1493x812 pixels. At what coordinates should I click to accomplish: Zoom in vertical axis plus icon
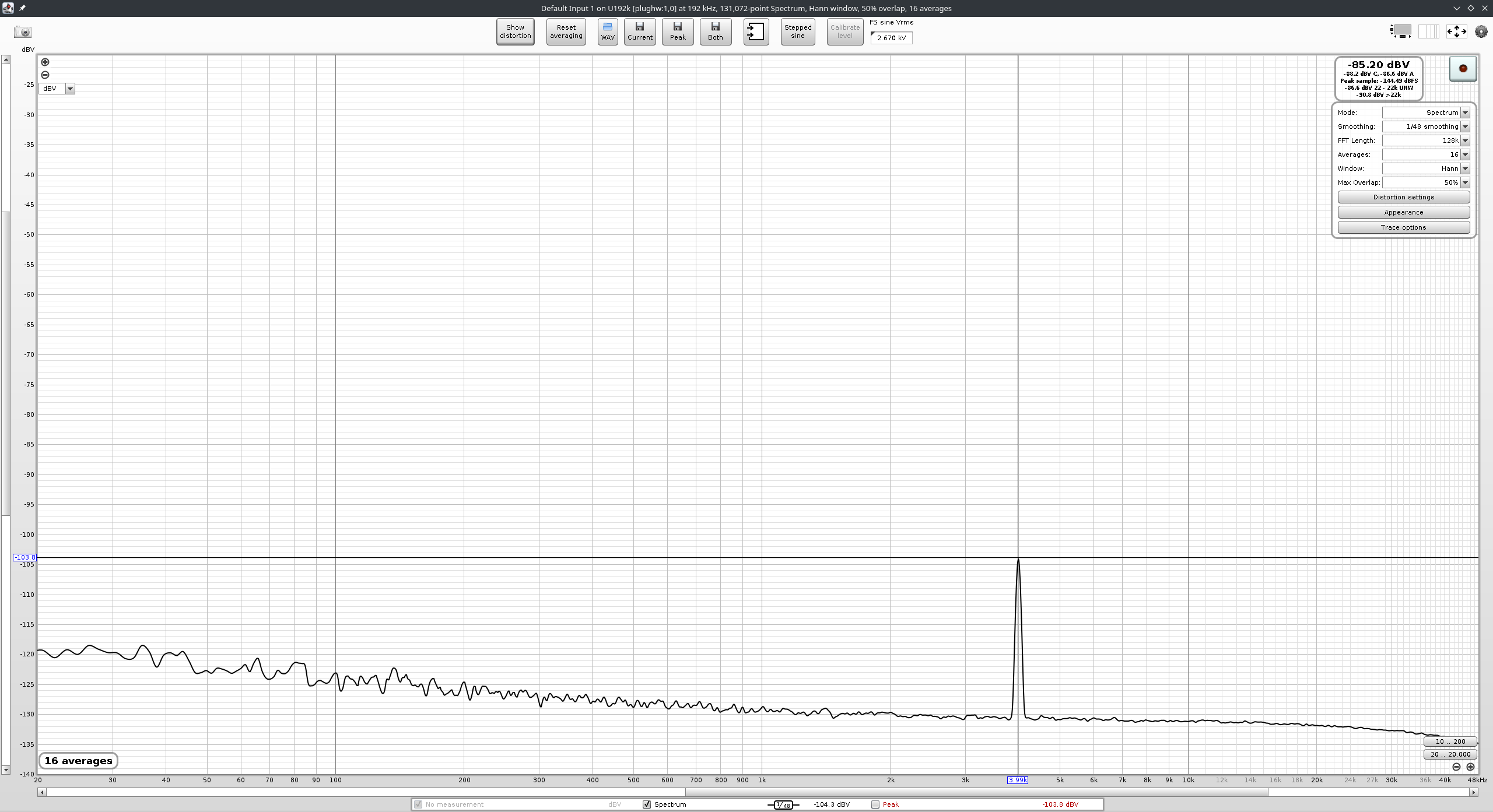pyautogui.click(x=45, y=62)
